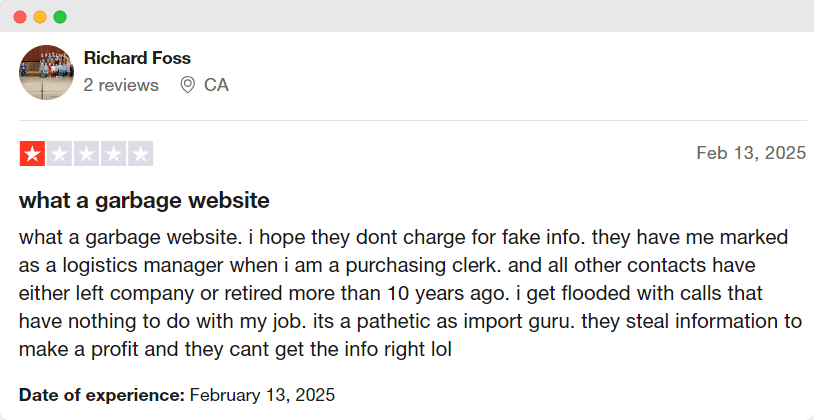Image resolution: width=814 pixels, height=420 pixels.
Task: Close the window with the red button
Action: 20,17
